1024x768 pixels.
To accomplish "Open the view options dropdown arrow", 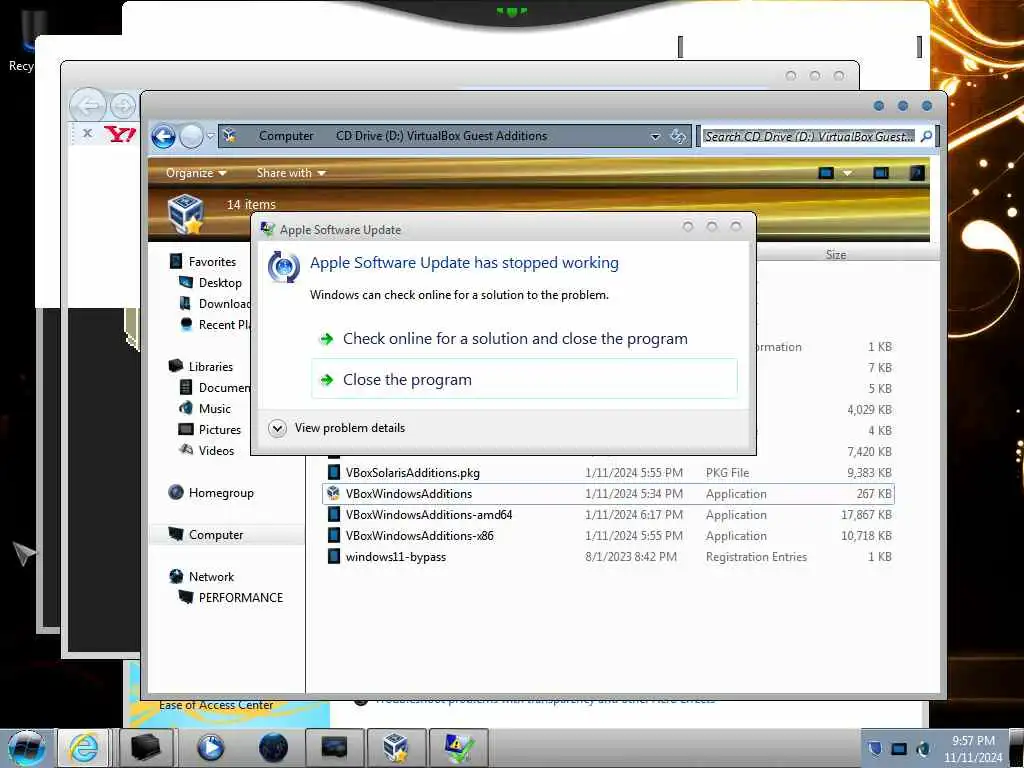I will (847, 173).
